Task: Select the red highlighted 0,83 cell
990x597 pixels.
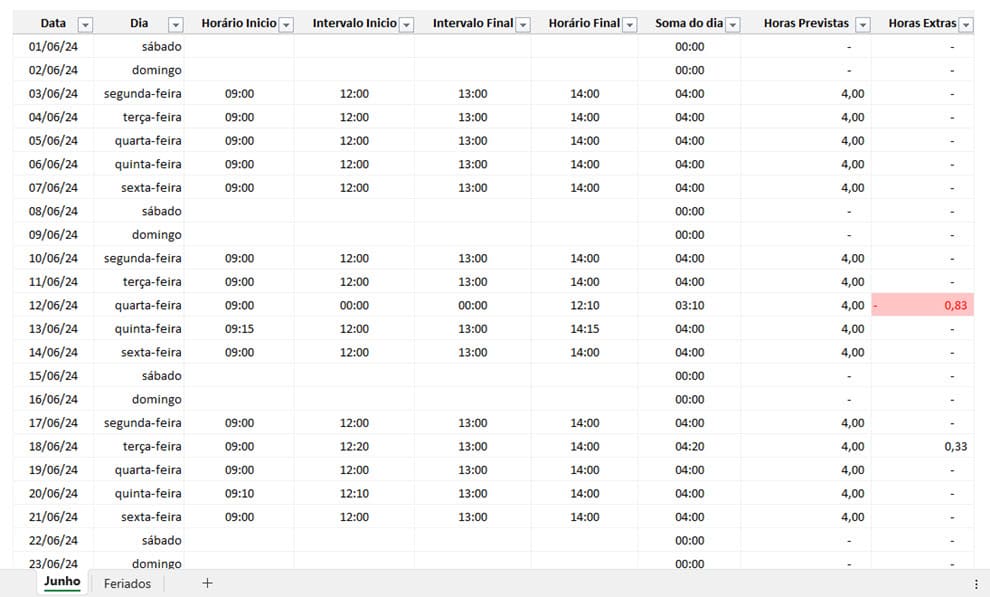Action: pos(922,305)
